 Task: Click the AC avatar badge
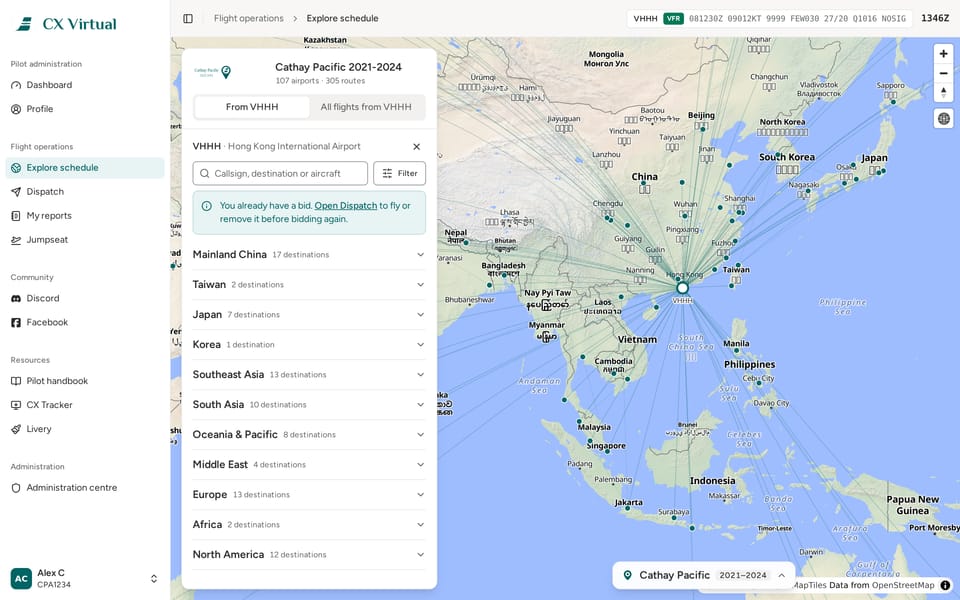click(x=21, y=579)
